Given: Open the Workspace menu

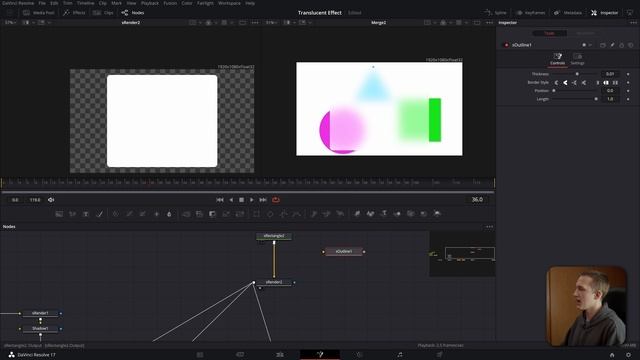Looking at the screenshot, I should [229, 3].
